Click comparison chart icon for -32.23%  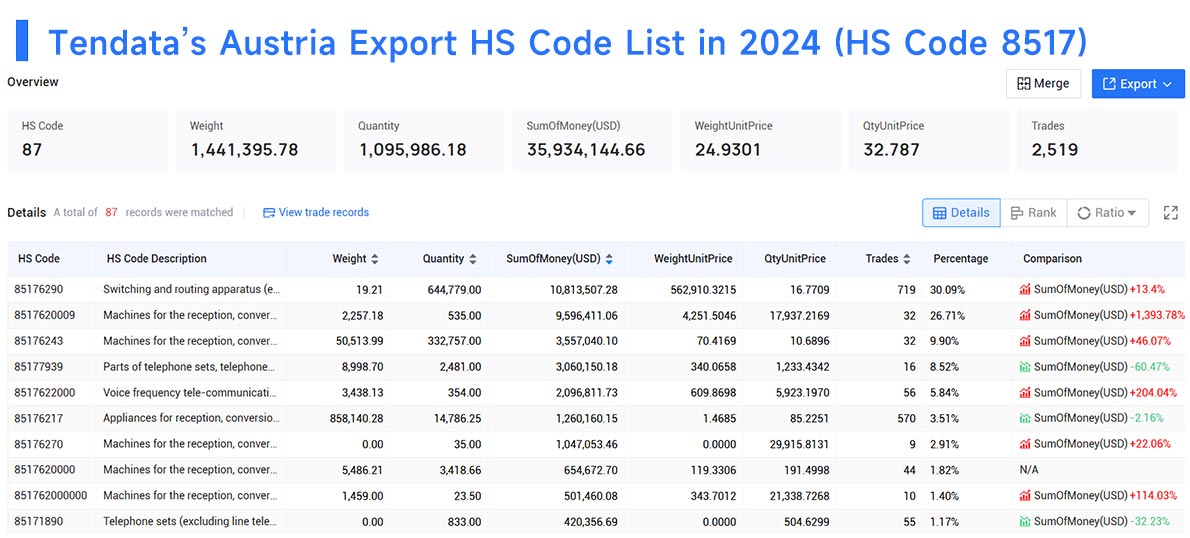1025,522
